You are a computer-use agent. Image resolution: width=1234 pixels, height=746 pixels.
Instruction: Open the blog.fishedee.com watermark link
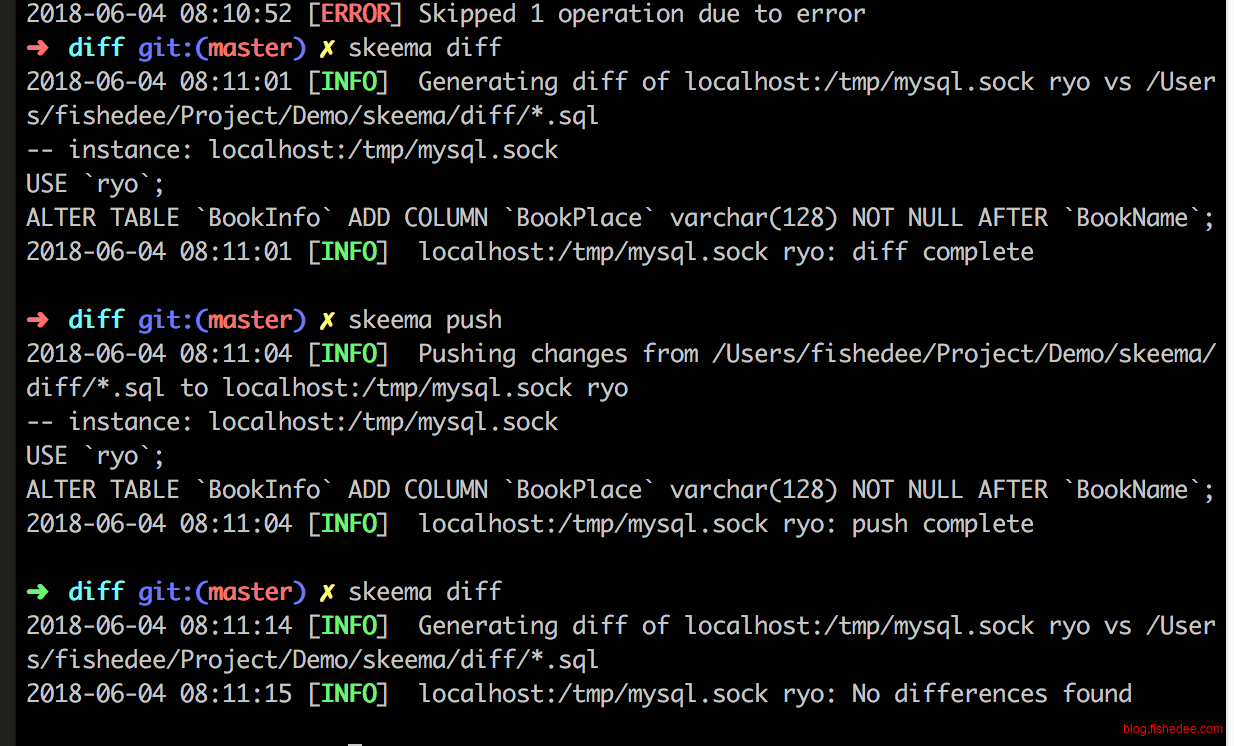(1172, 730)
